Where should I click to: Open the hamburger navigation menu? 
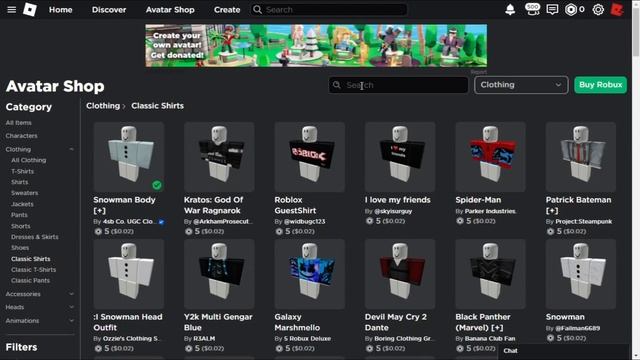coord(11,9)
